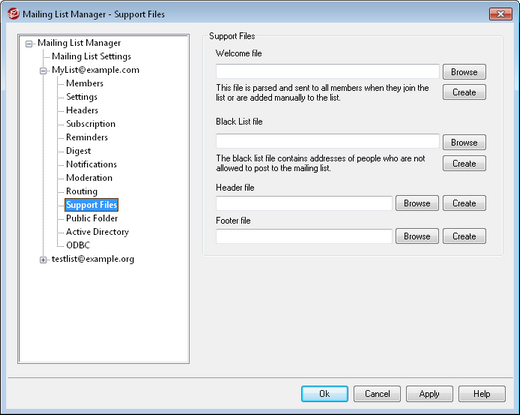
Task: Select the Subscription tree item
Action: [x=91, y=124]
